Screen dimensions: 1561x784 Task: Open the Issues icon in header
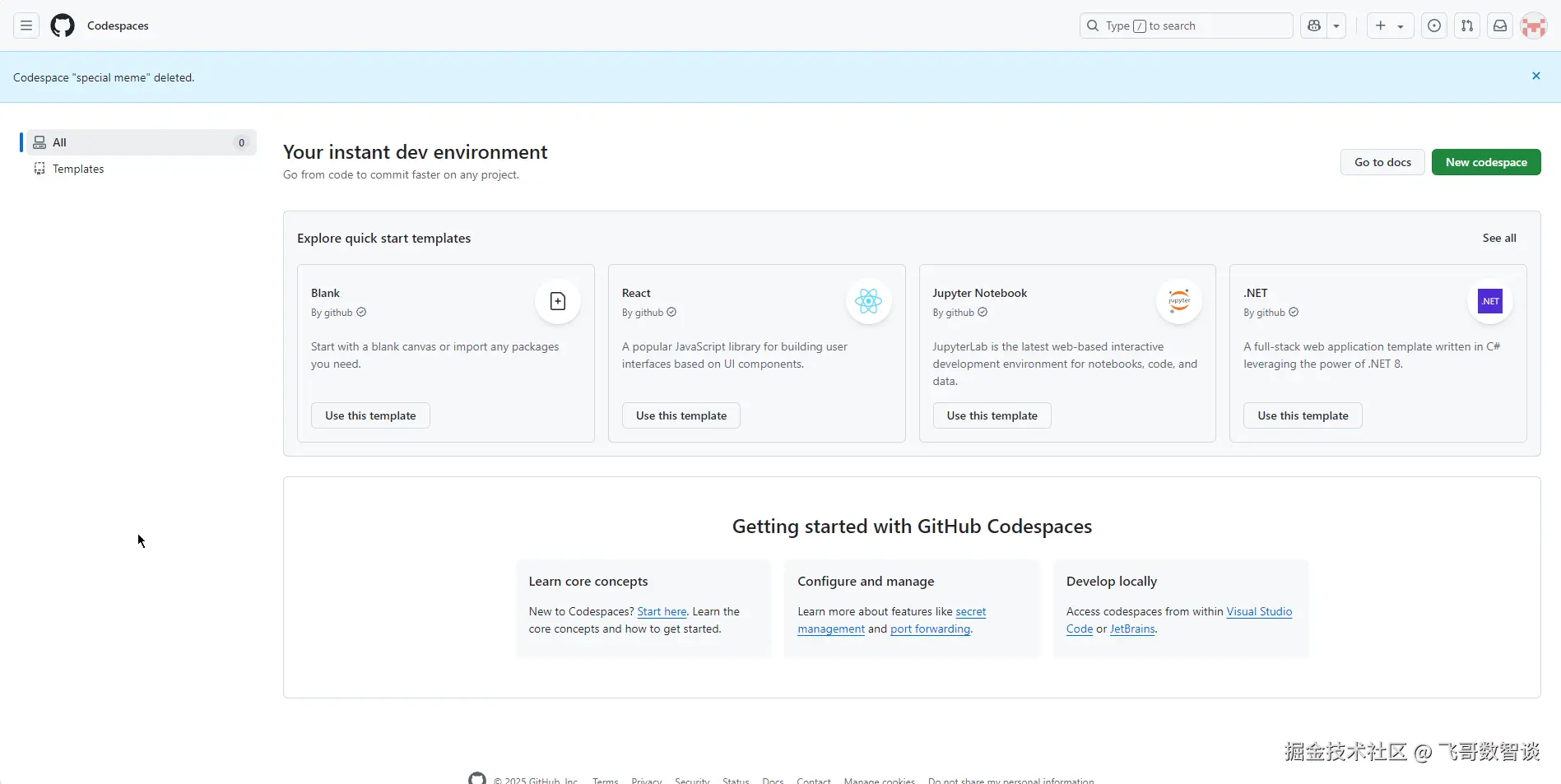(x=1434, y=26)
